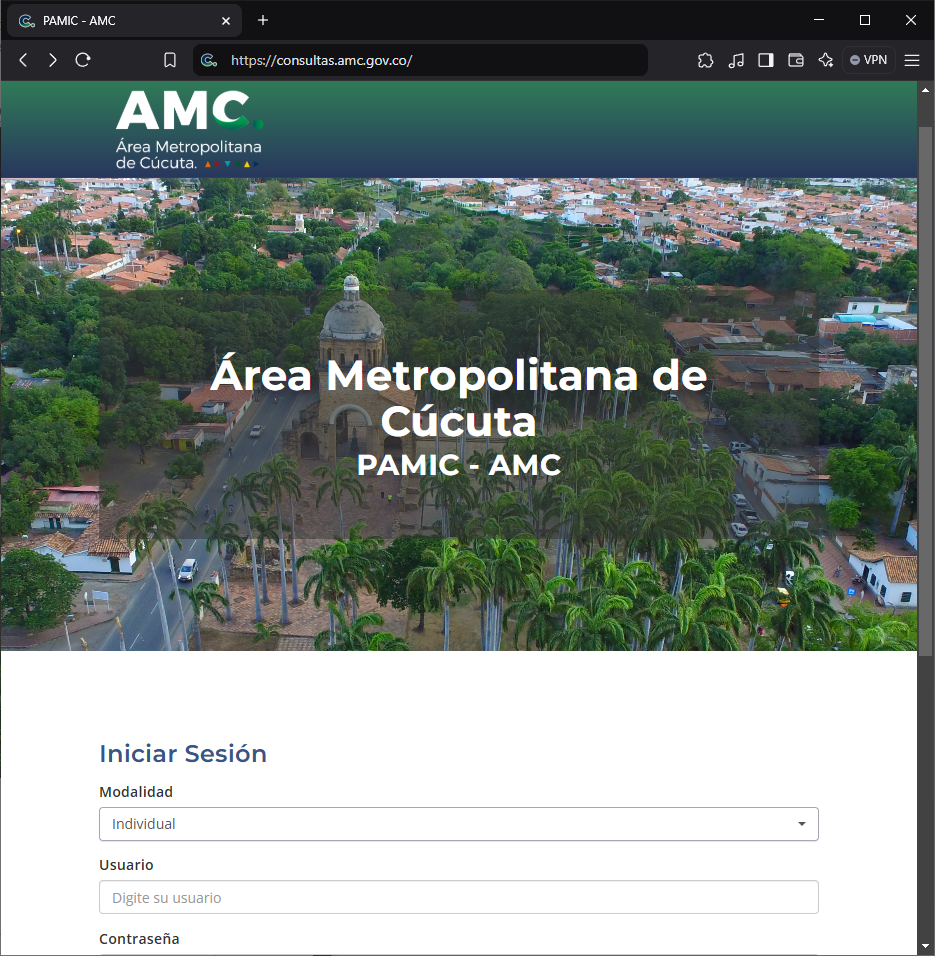
Task: Click the browser forward arrow
Action: 53,60
